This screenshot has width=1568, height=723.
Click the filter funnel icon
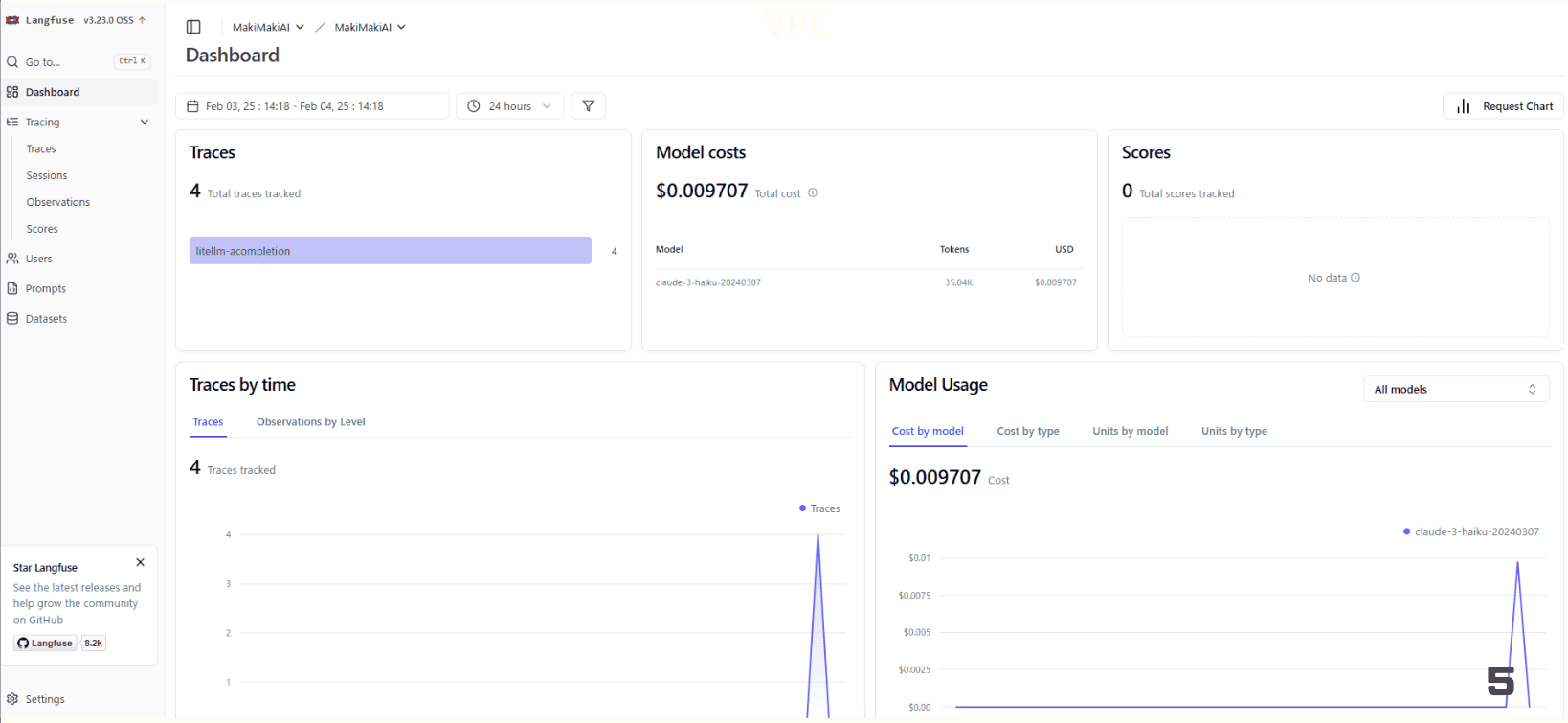tap(588, 106)
